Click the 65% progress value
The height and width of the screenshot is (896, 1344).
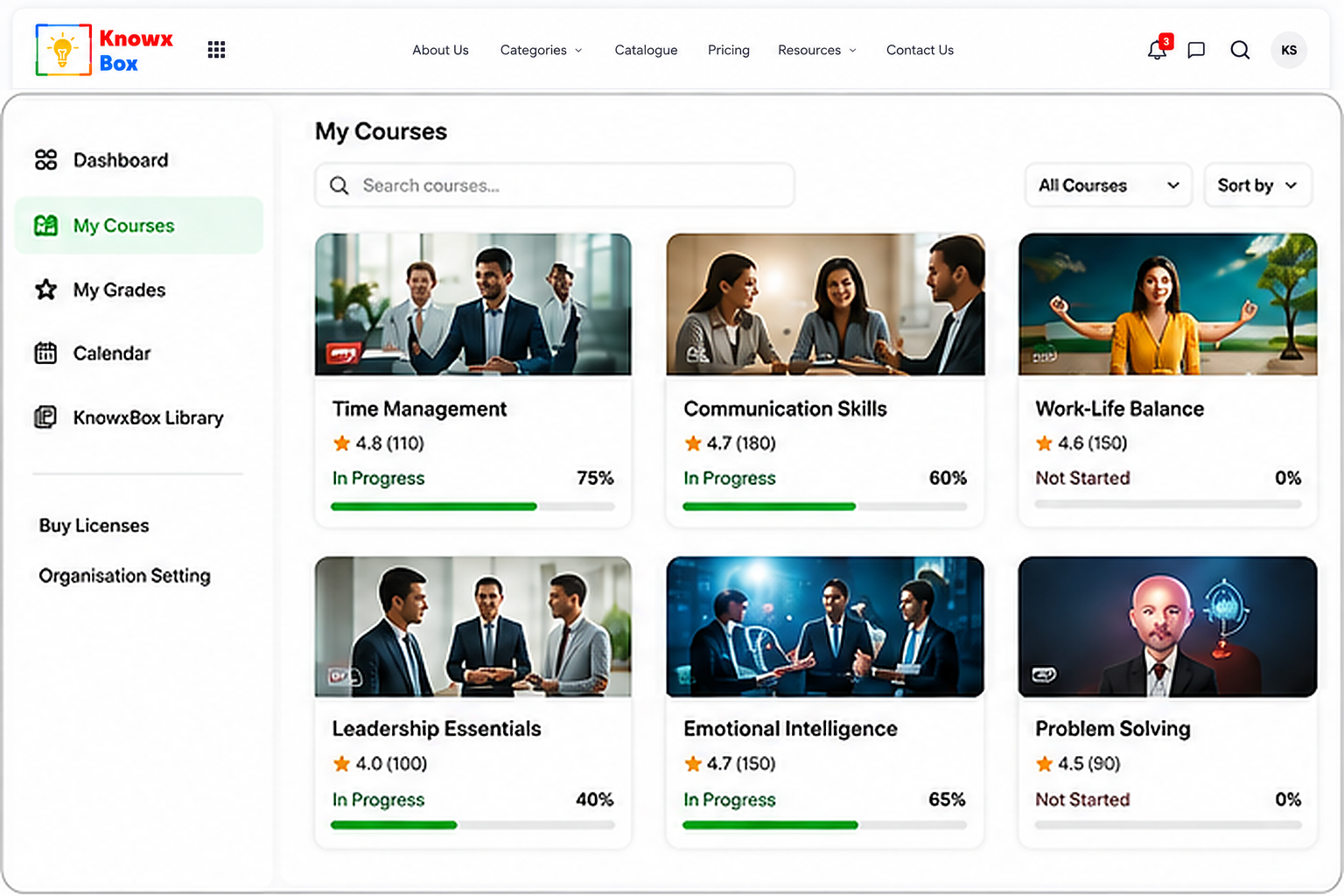click(947, 799)
